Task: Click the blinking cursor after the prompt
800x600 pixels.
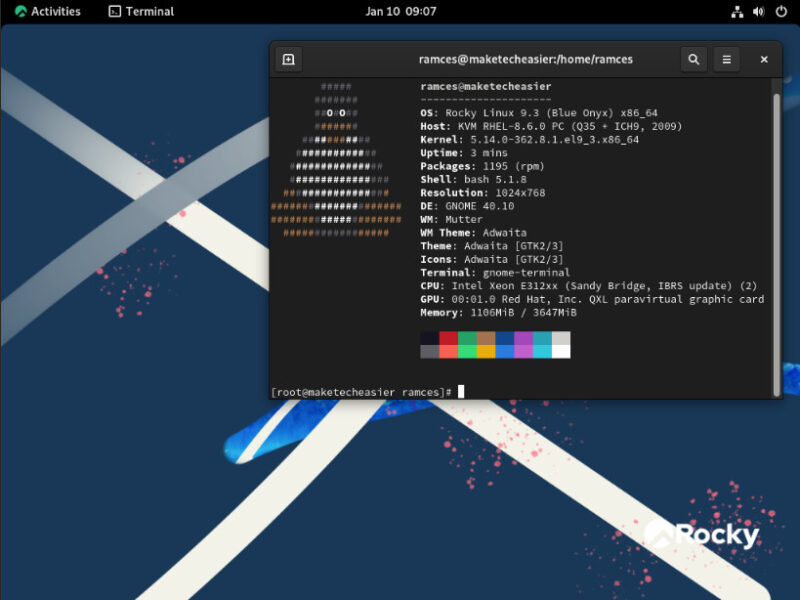Action: coord(461,390)
